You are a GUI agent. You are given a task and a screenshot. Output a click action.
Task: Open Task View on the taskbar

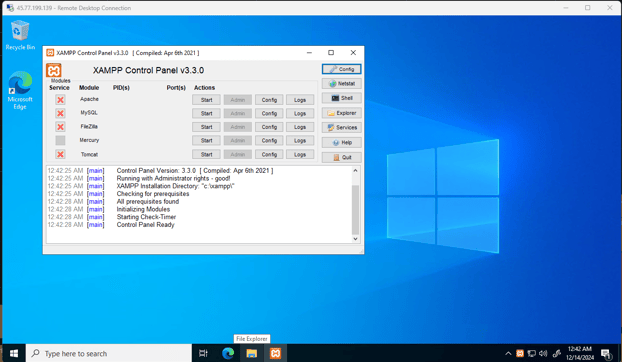pyautogui.click(x=203, y=353)
